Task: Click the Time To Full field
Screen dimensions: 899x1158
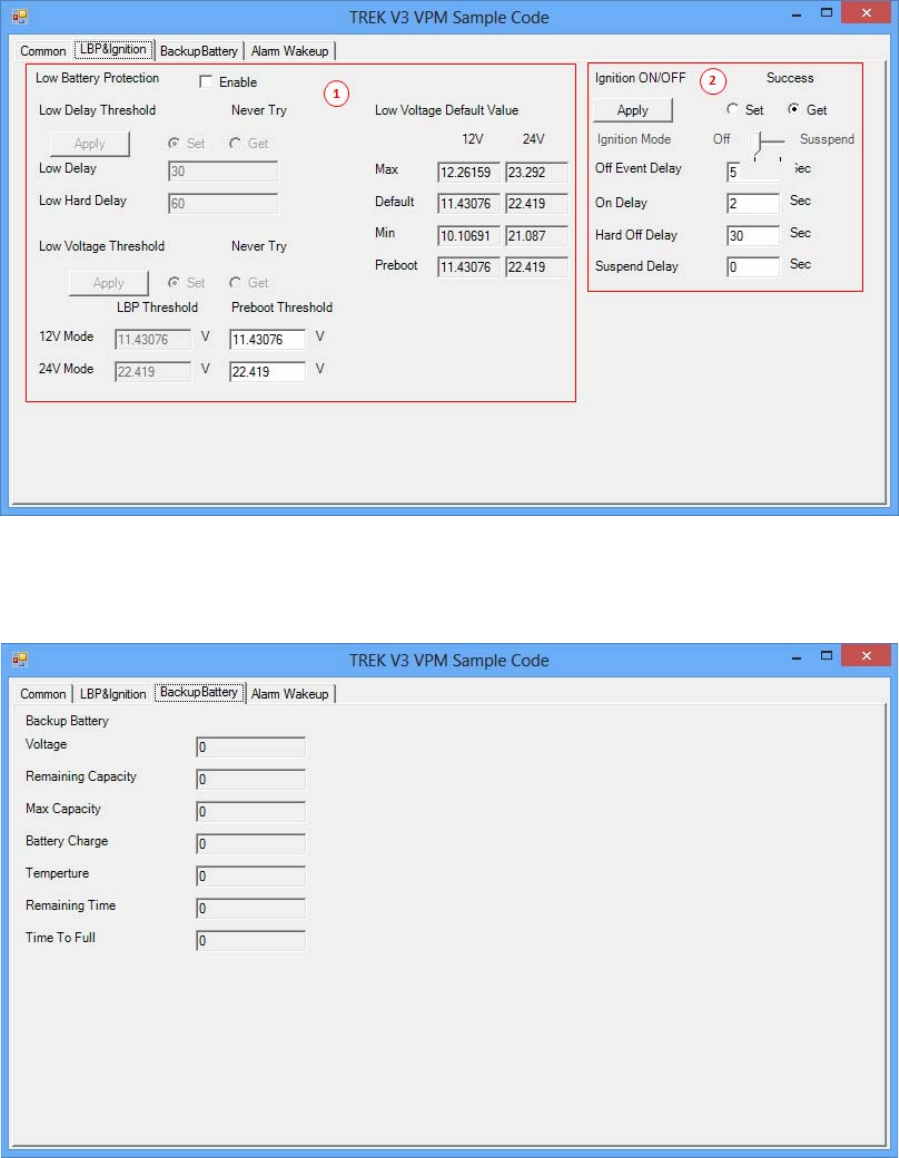Action: 250,940
